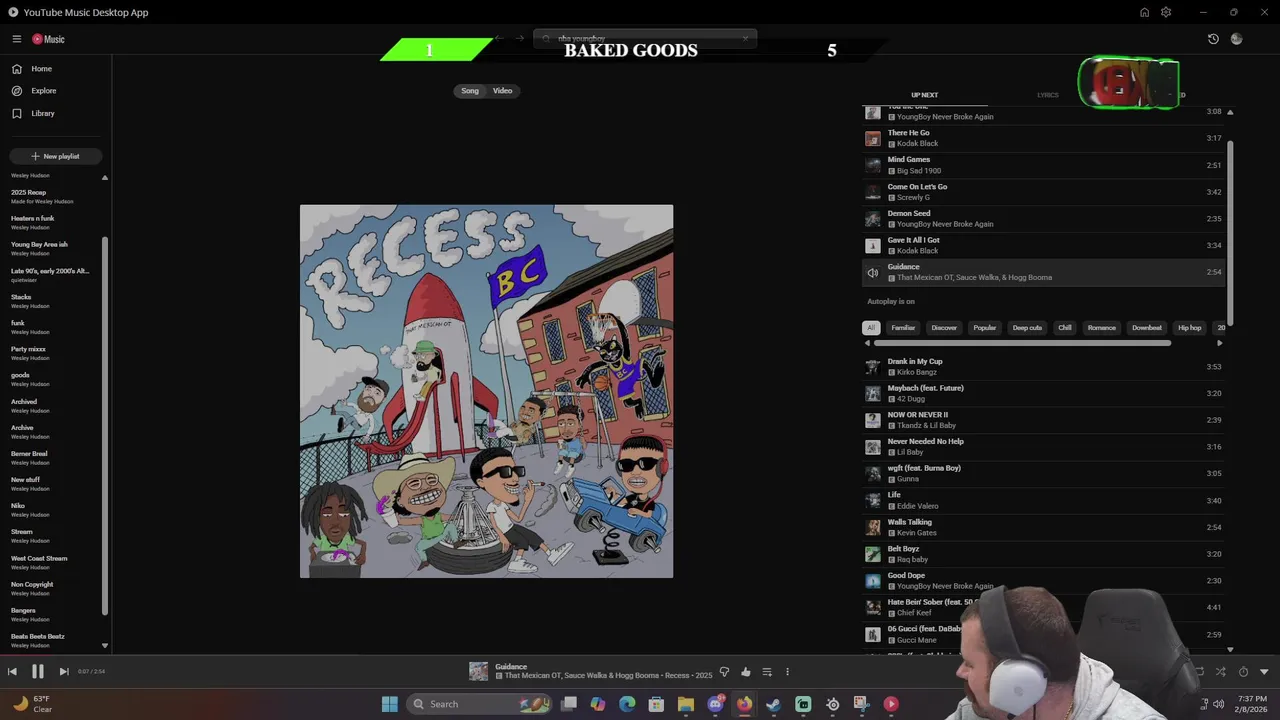Select the Familiar filter chip
Image resolution: width=1280 pixels, height=720 pixels.
click(x=903, y=328)
